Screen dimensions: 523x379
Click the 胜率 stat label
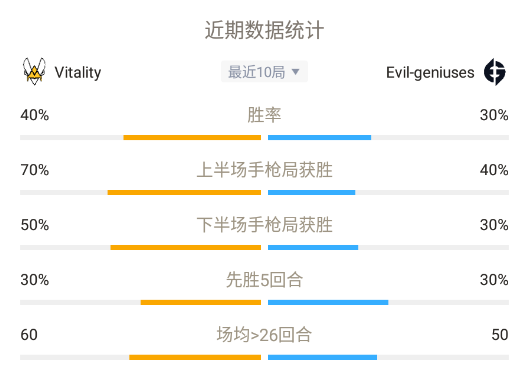click(x=264, y=115)
